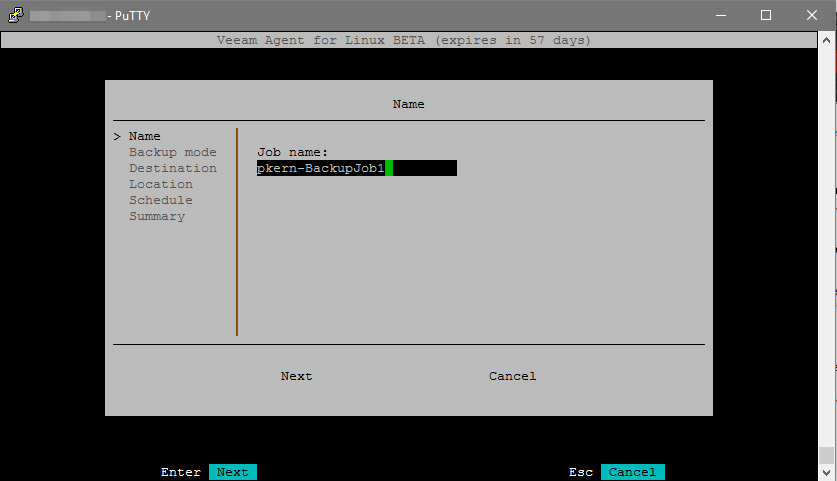837x481 pixels.
Task: Click the scrollbar down arrow
Action: (x=826, y=472)
